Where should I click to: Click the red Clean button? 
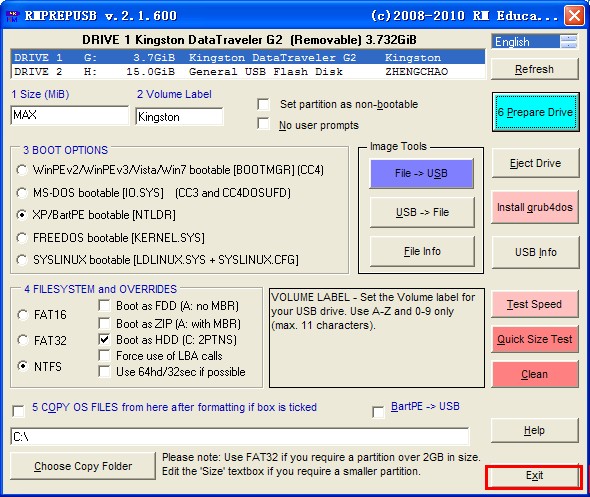coord(534,374)
